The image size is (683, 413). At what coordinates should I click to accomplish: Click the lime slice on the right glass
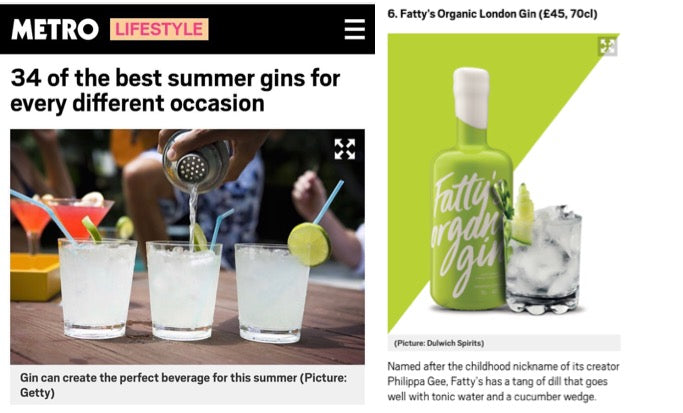(309, 244)
